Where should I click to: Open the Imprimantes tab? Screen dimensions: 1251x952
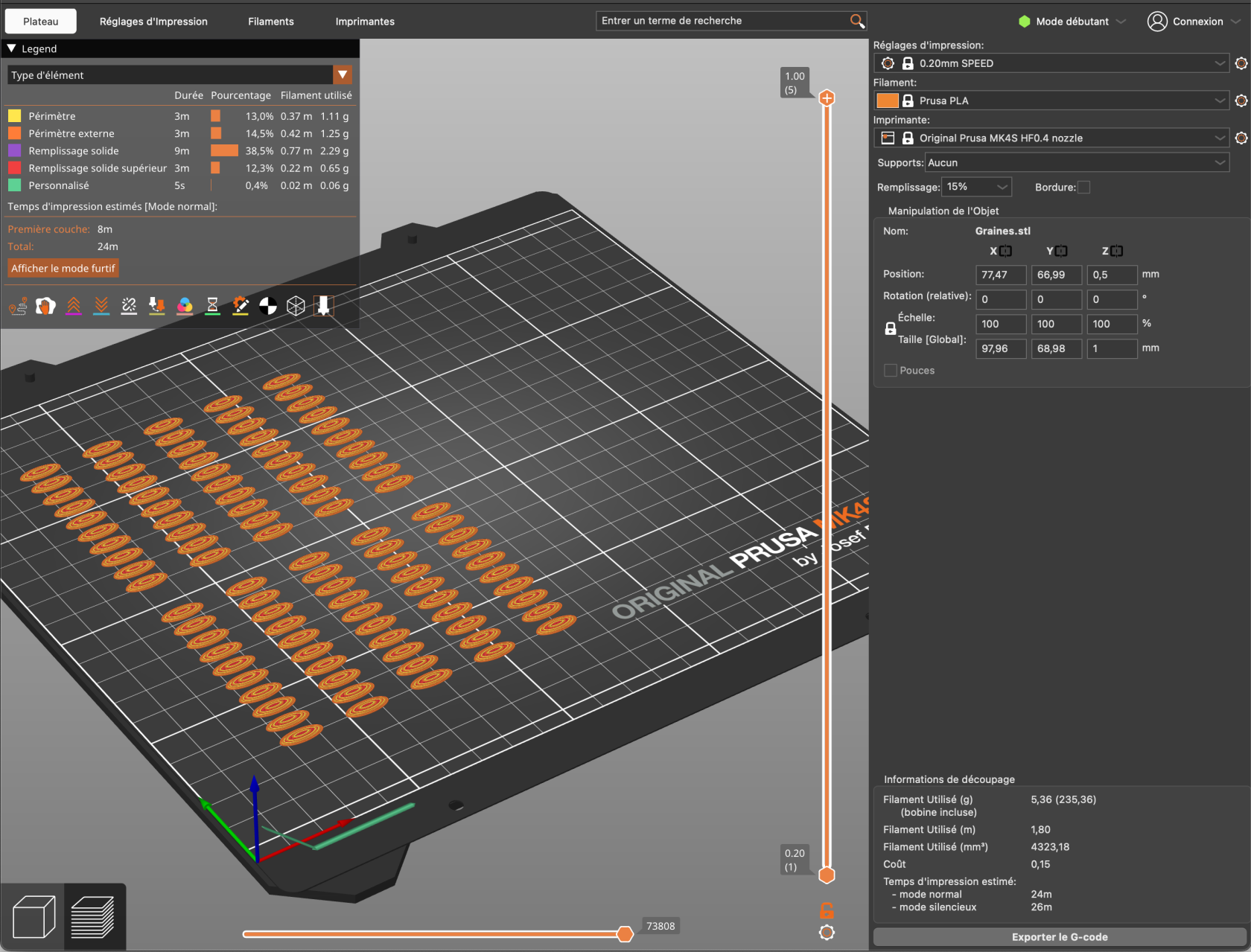click(x=365, y=21)
